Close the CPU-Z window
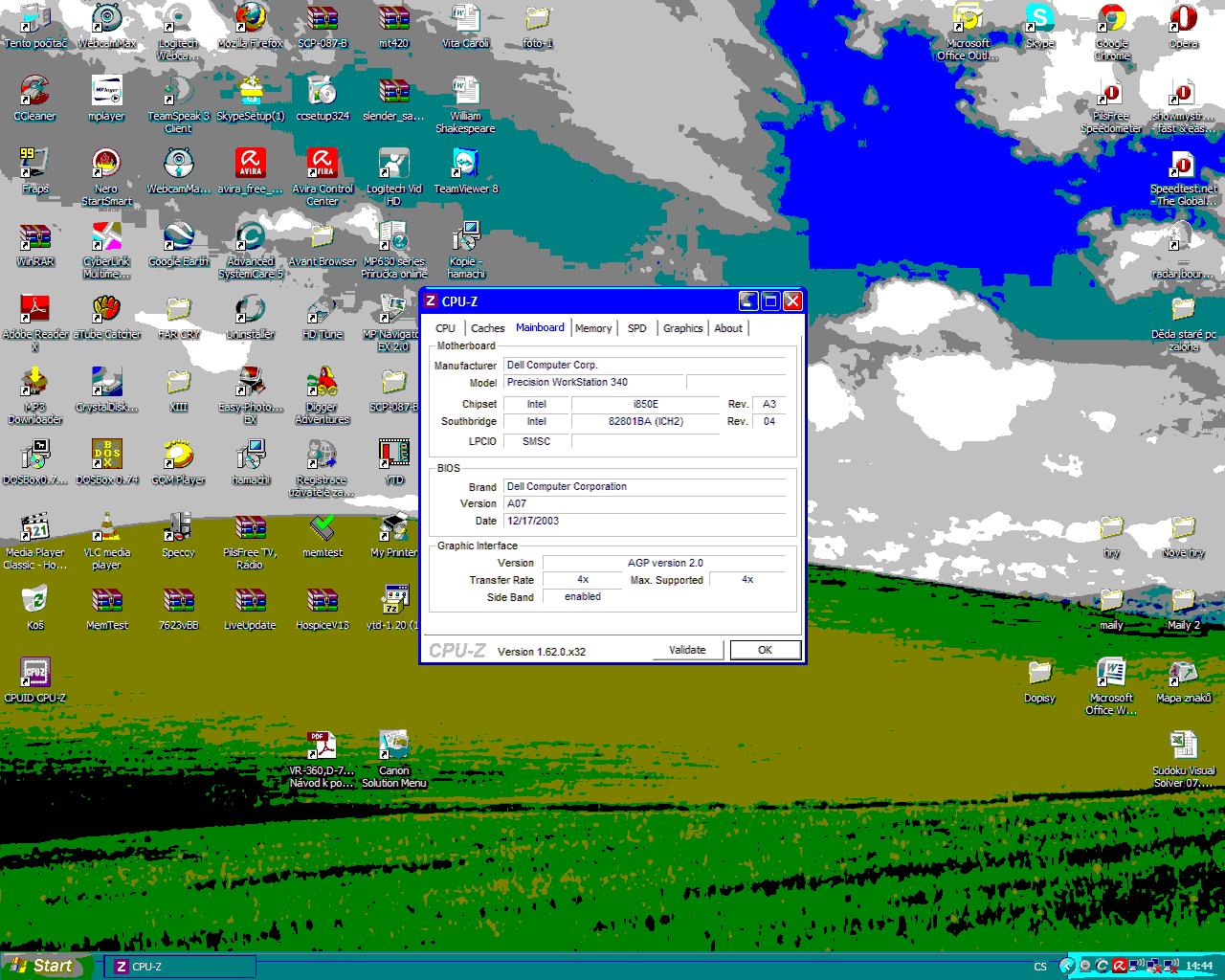 pos(792,301)
